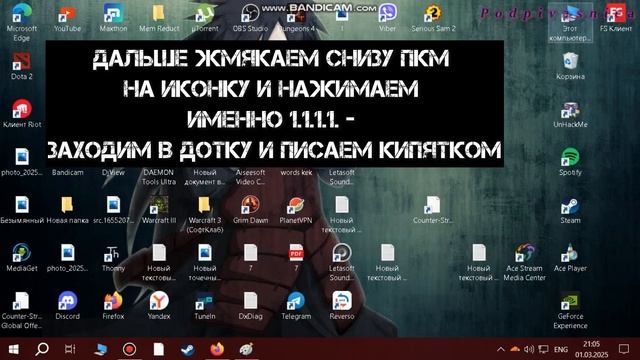640x360 pixels.
Task: Click the DAEMON Tools Ultra label
Action: [x=159, y=177]
